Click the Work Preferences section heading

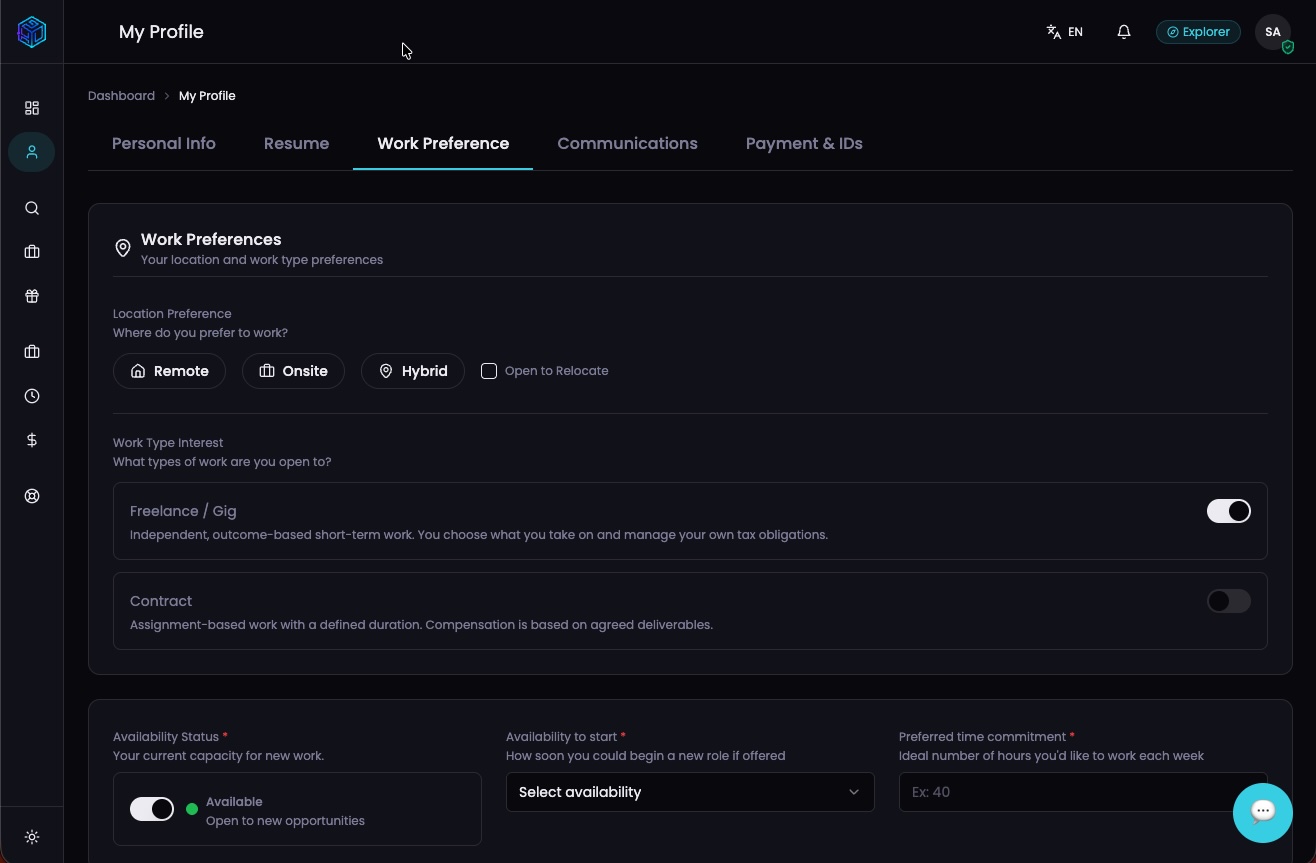(211, 239)
